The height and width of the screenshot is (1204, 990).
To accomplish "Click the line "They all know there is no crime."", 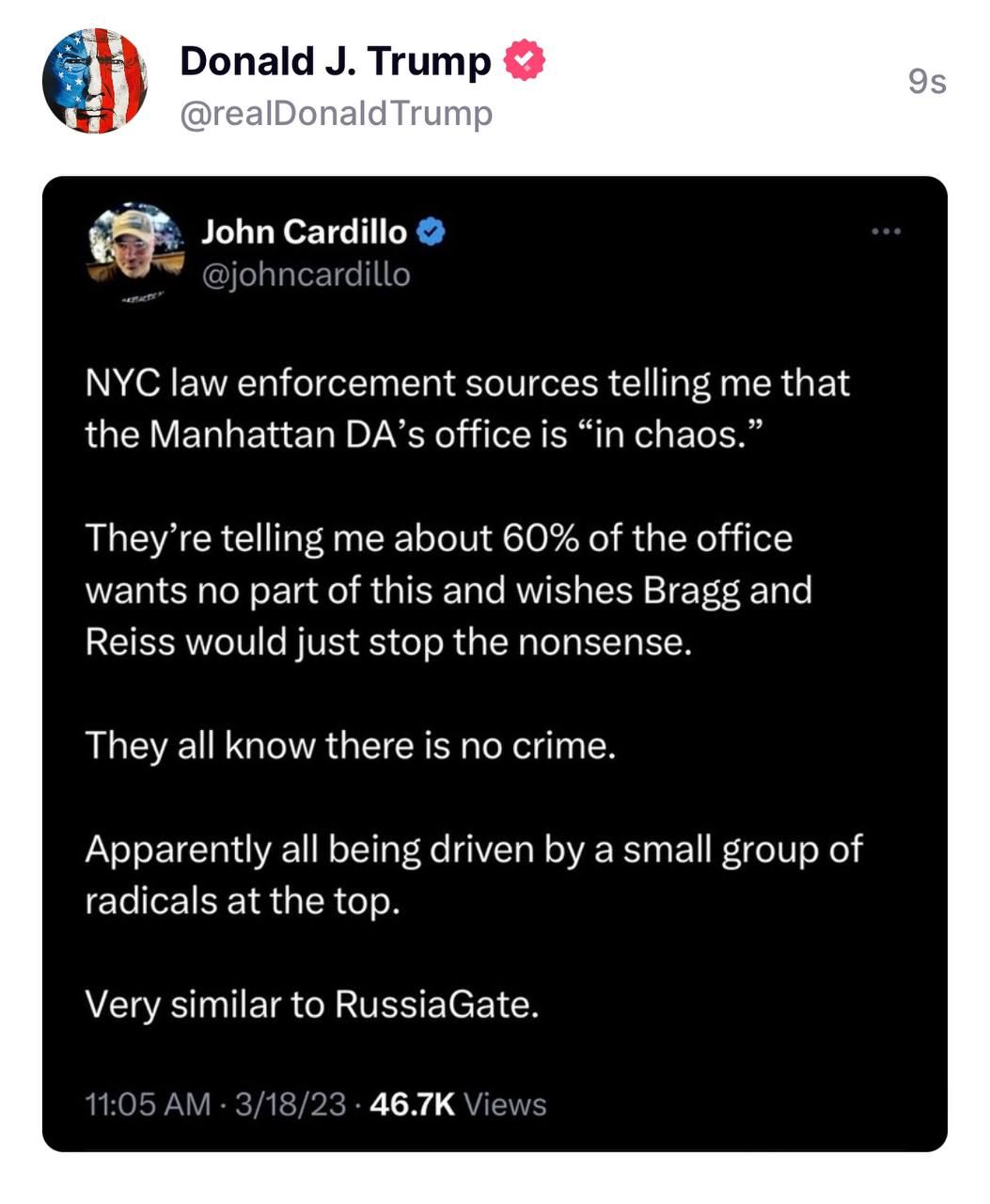I will tap(350, 746).
